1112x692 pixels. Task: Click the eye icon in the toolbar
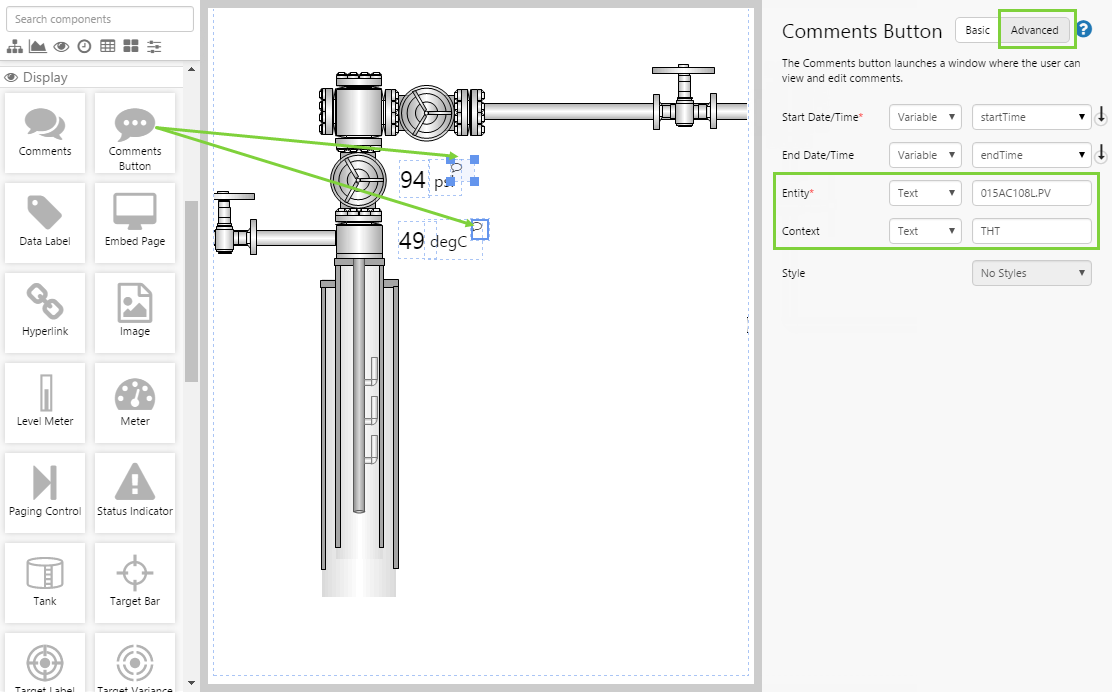click(61, 46)
